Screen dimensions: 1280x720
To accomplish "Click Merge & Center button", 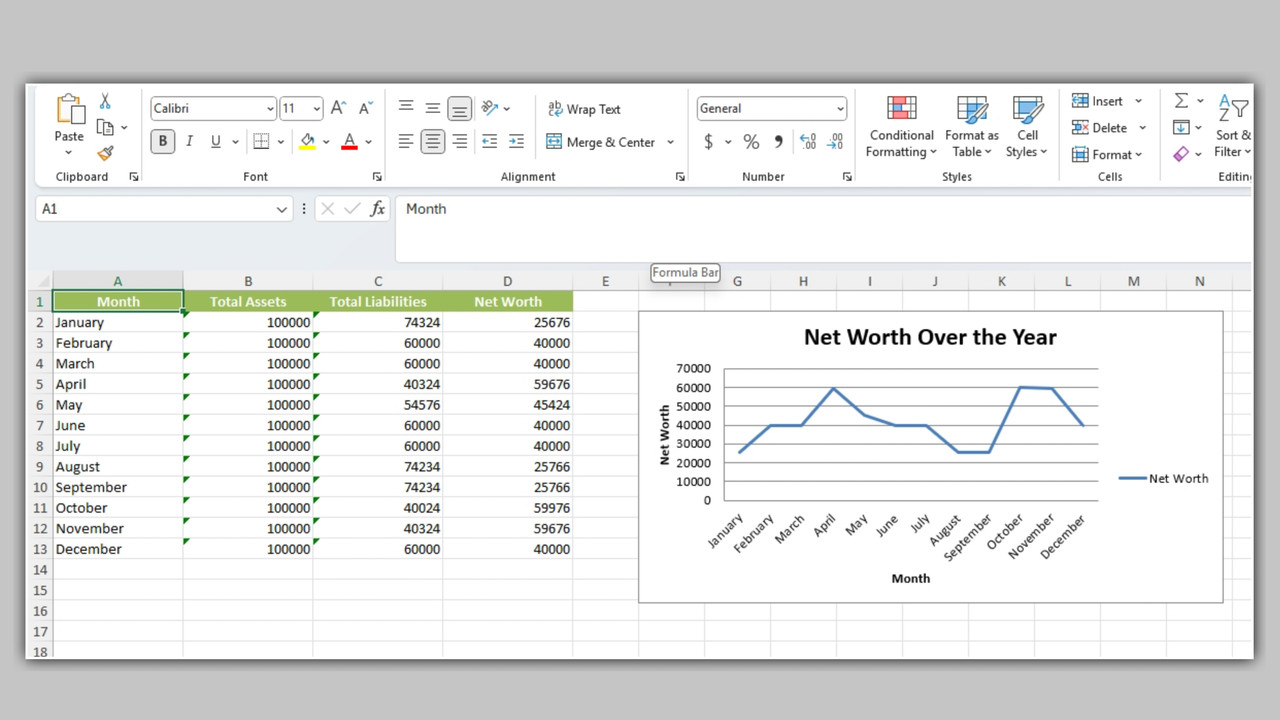I will (x=601, y=142).
